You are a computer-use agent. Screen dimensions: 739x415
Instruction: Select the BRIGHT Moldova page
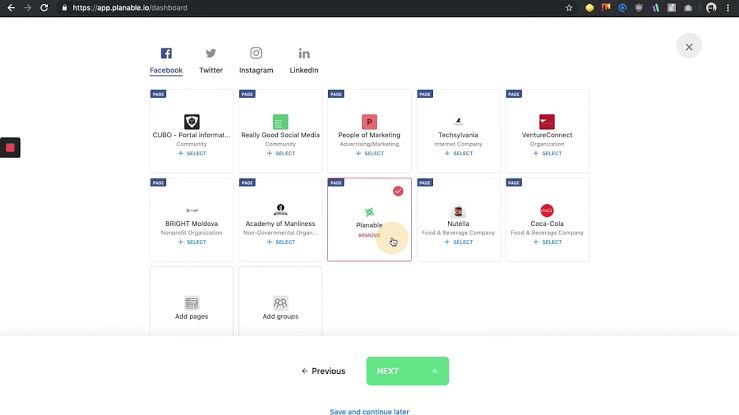[191, 242]
